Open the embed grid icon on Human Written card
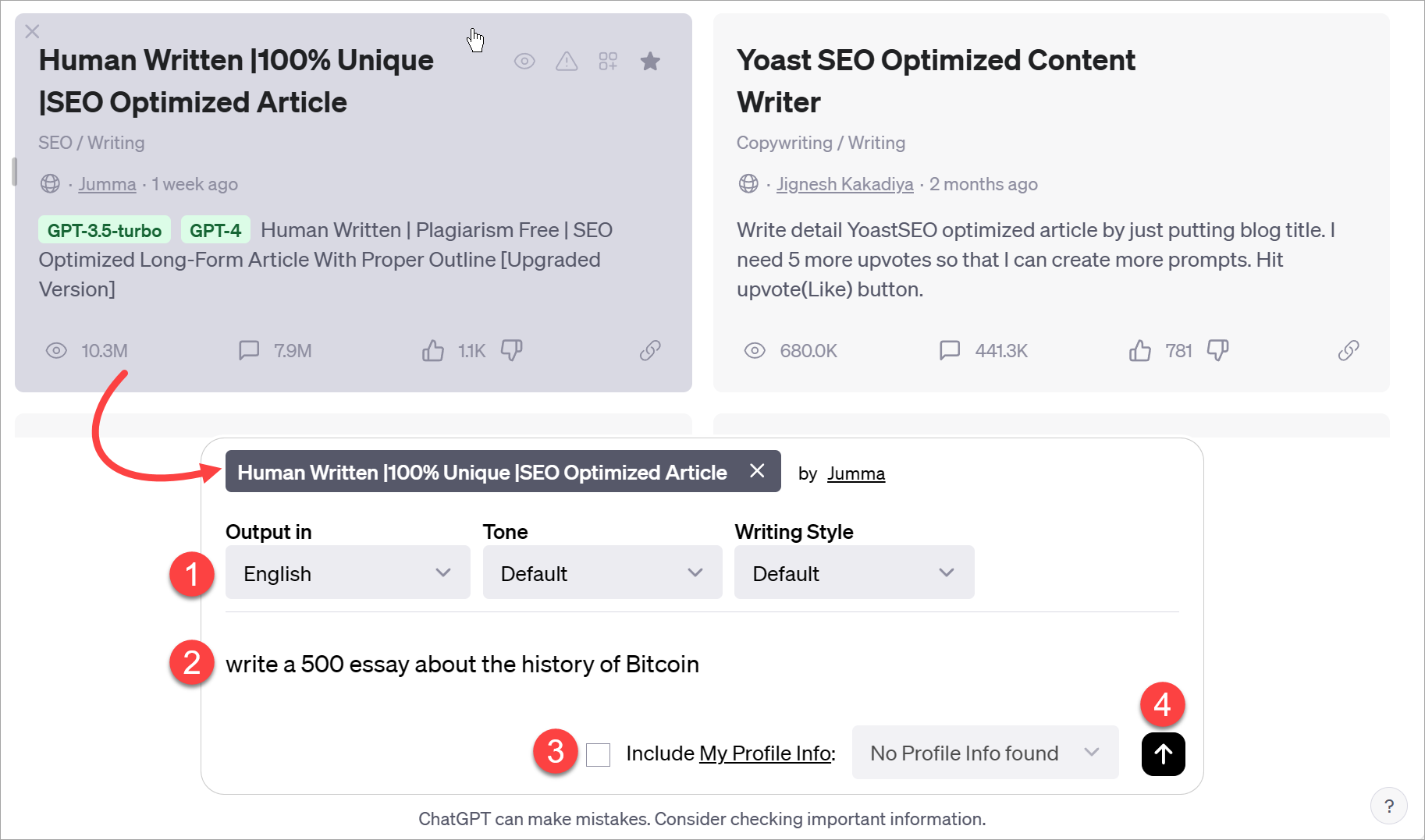This screenshot has width=1425, height=840. point(609,61)
